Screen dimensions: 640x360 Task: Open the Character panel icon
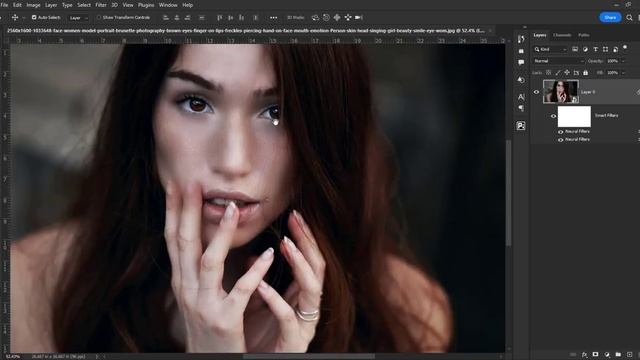pyautogui.click(x=521, y=97)
